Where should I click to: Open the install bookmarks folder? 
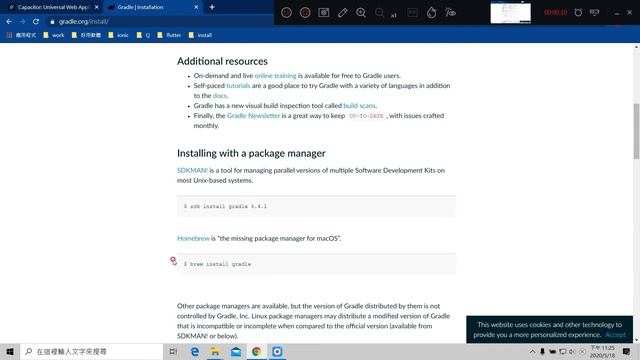tap(200, 36)
